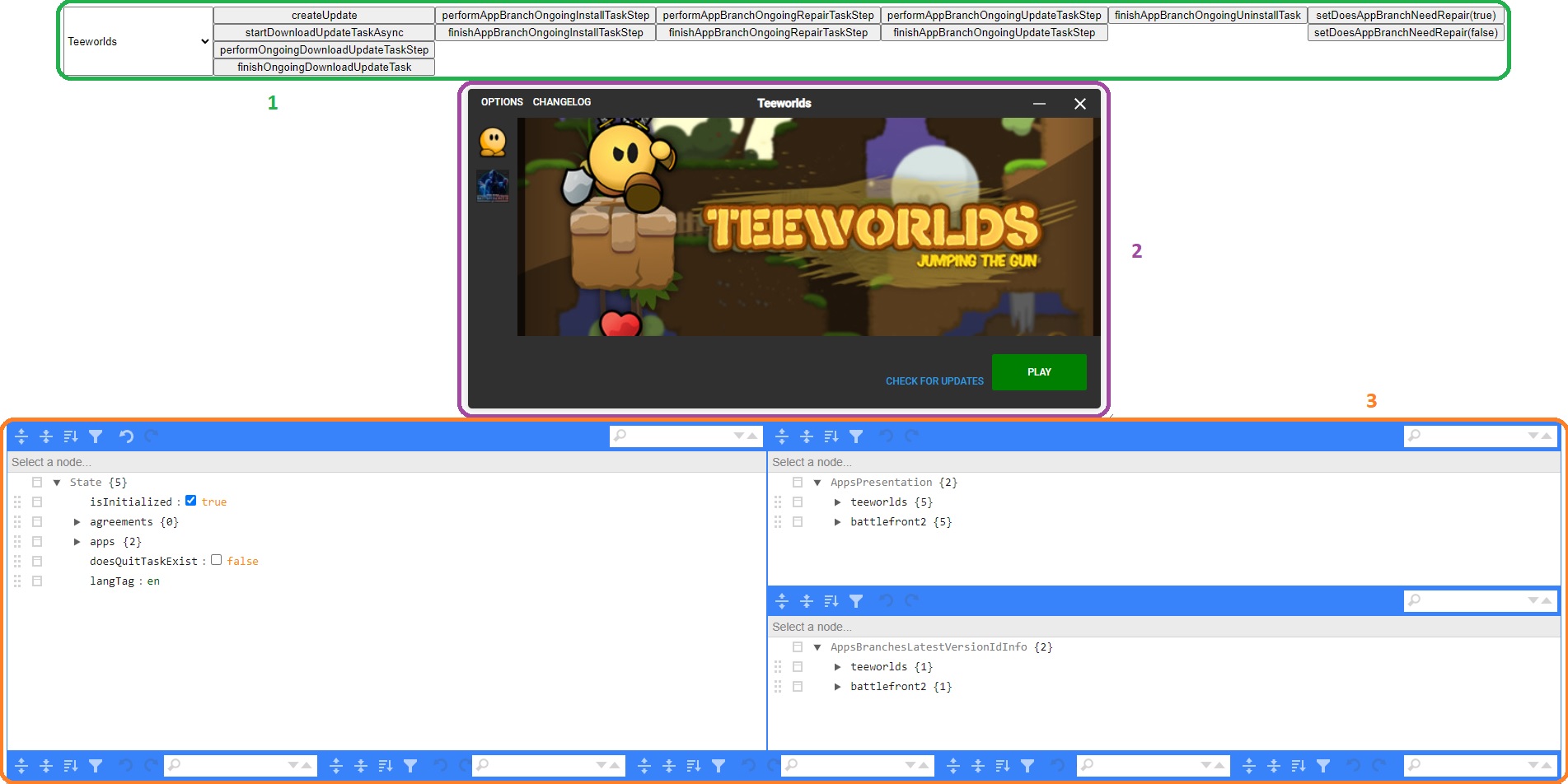Viewport: 1568px width, 784px height.
Task: Undo in the AppsBranchesLatestVersionIdInfo panel toolbar
Action: 887,601
